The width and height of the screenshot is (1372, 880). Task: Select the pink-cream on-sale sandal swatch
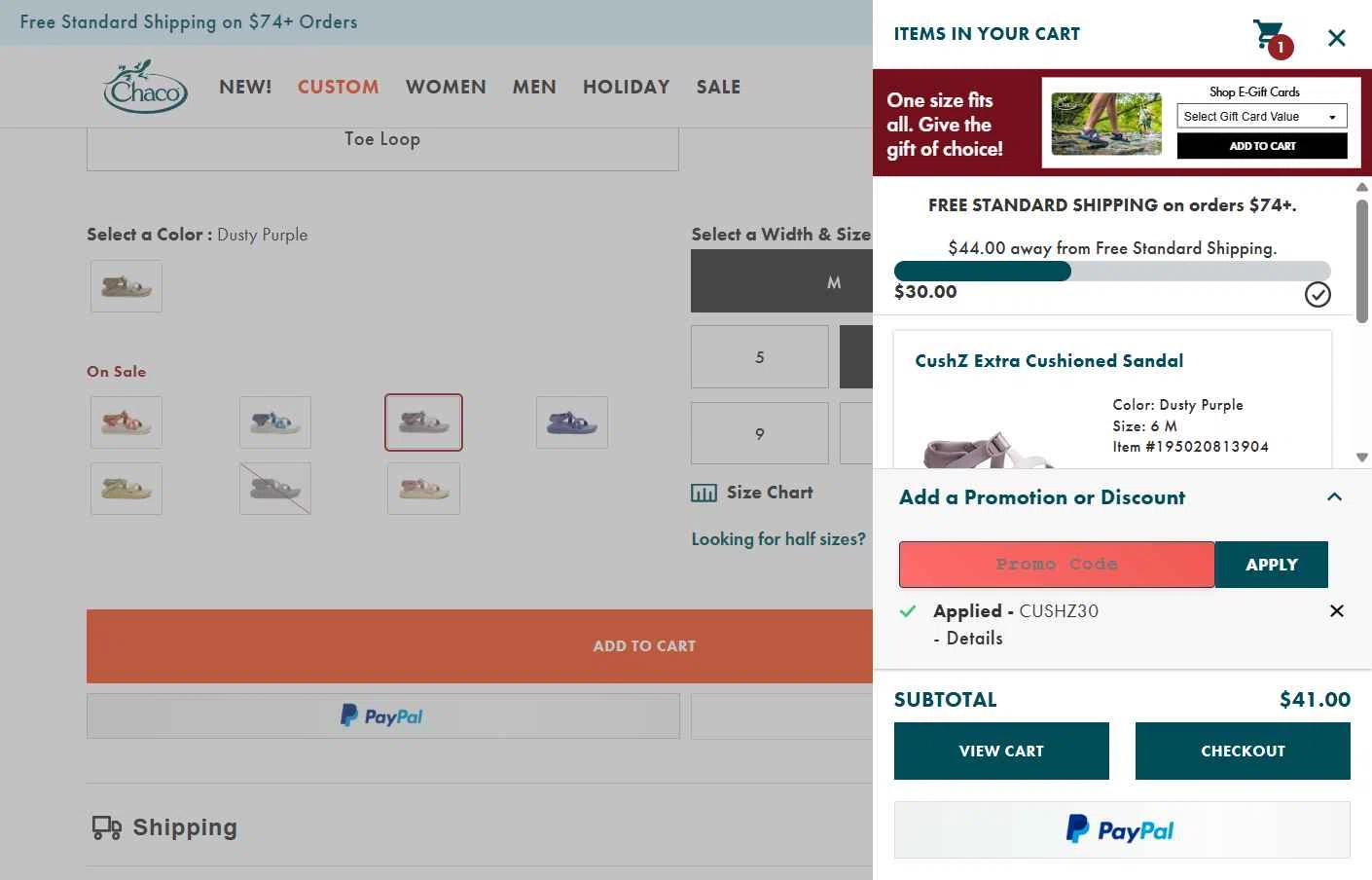[x=423, y=489]
